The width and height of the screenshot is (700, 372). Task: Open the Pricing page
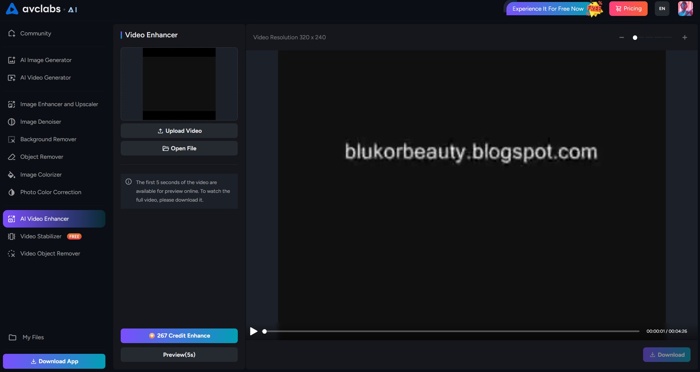(628, 8)
